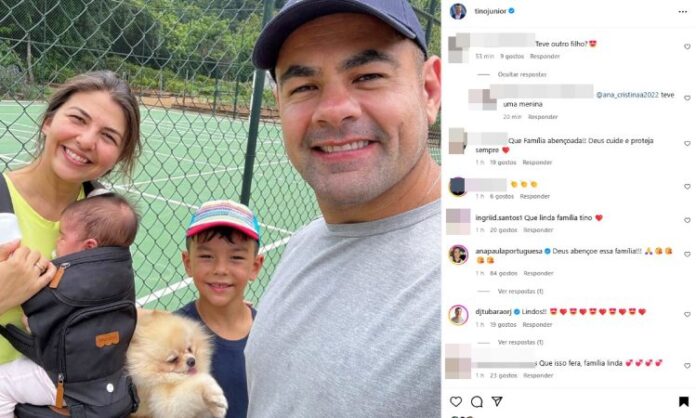Expand "Ver respostas (1)" under anapaulaportuguesa
This screenshot has height=418, width=696.
521,292
